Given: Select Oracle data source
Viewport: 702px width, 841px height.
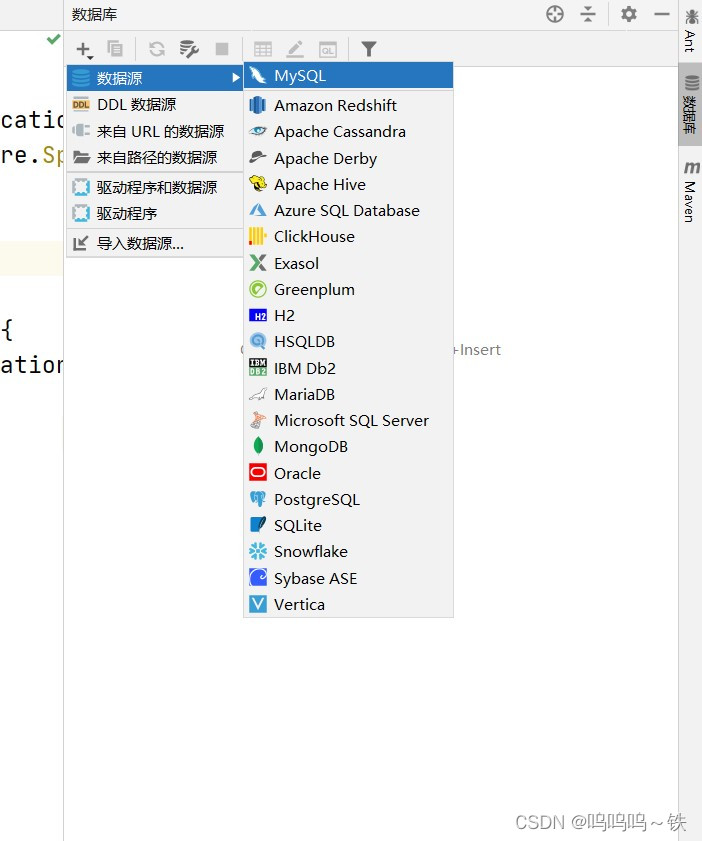Looking at the screenshot, I should tap(349, 474).
